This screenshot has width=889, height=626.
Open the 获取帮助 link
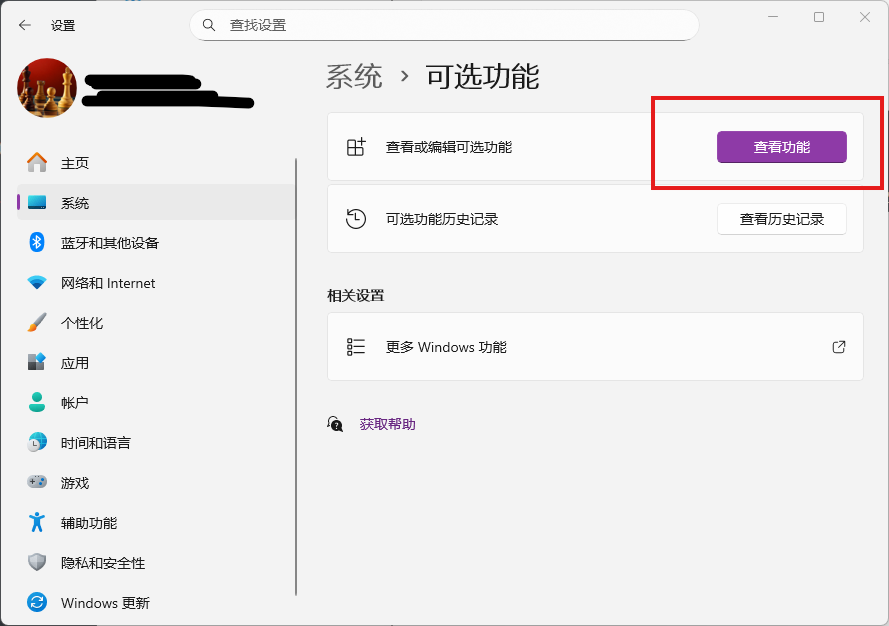pyautogui.click(x=387, y=424)
